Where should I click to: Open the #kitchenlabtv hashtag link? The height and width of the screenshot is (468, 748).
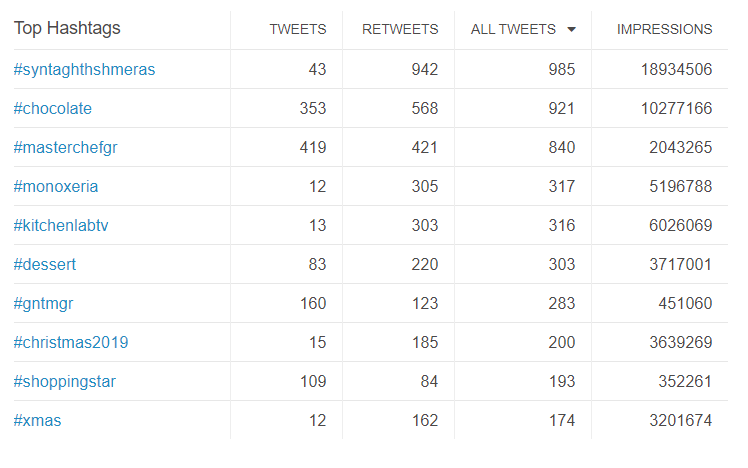tap(61, 226)
